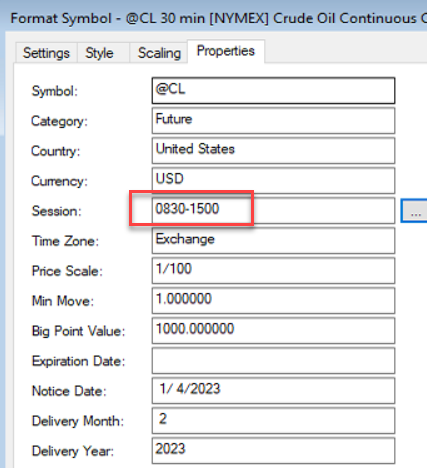Select the Properties tab
This screenshot has height=468, width=427.
226,51
